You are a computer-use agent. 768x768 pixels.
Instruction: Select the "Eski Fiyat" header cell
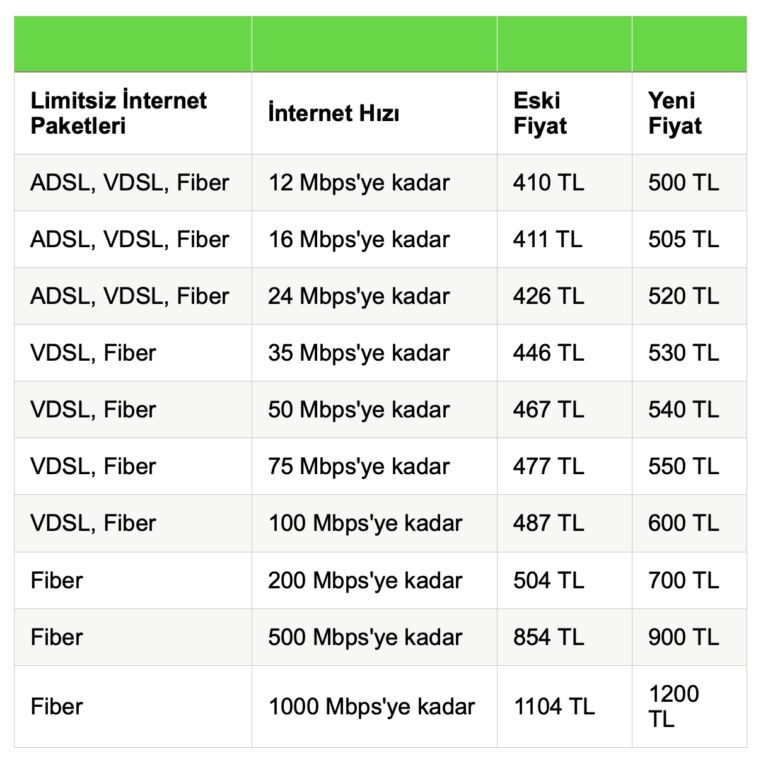(x=541, y=113)
